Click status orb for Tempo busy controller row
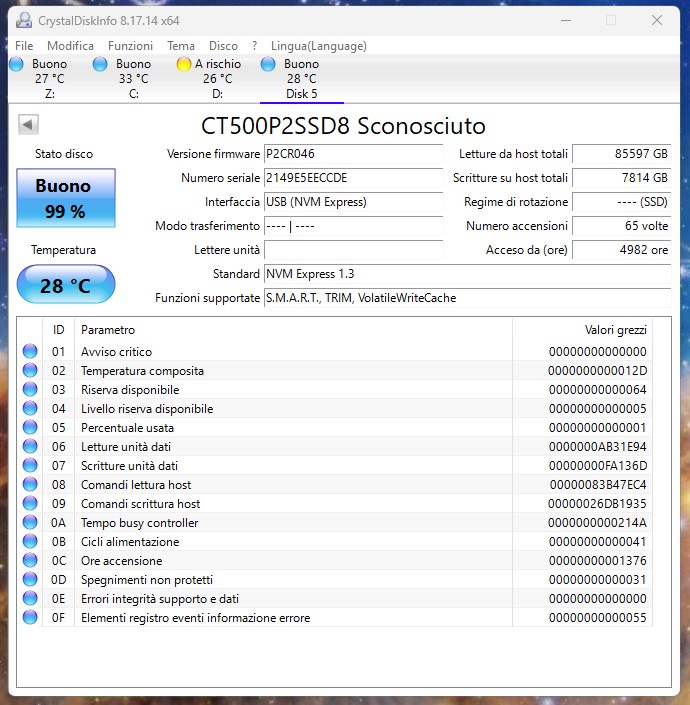 (30, 522)
